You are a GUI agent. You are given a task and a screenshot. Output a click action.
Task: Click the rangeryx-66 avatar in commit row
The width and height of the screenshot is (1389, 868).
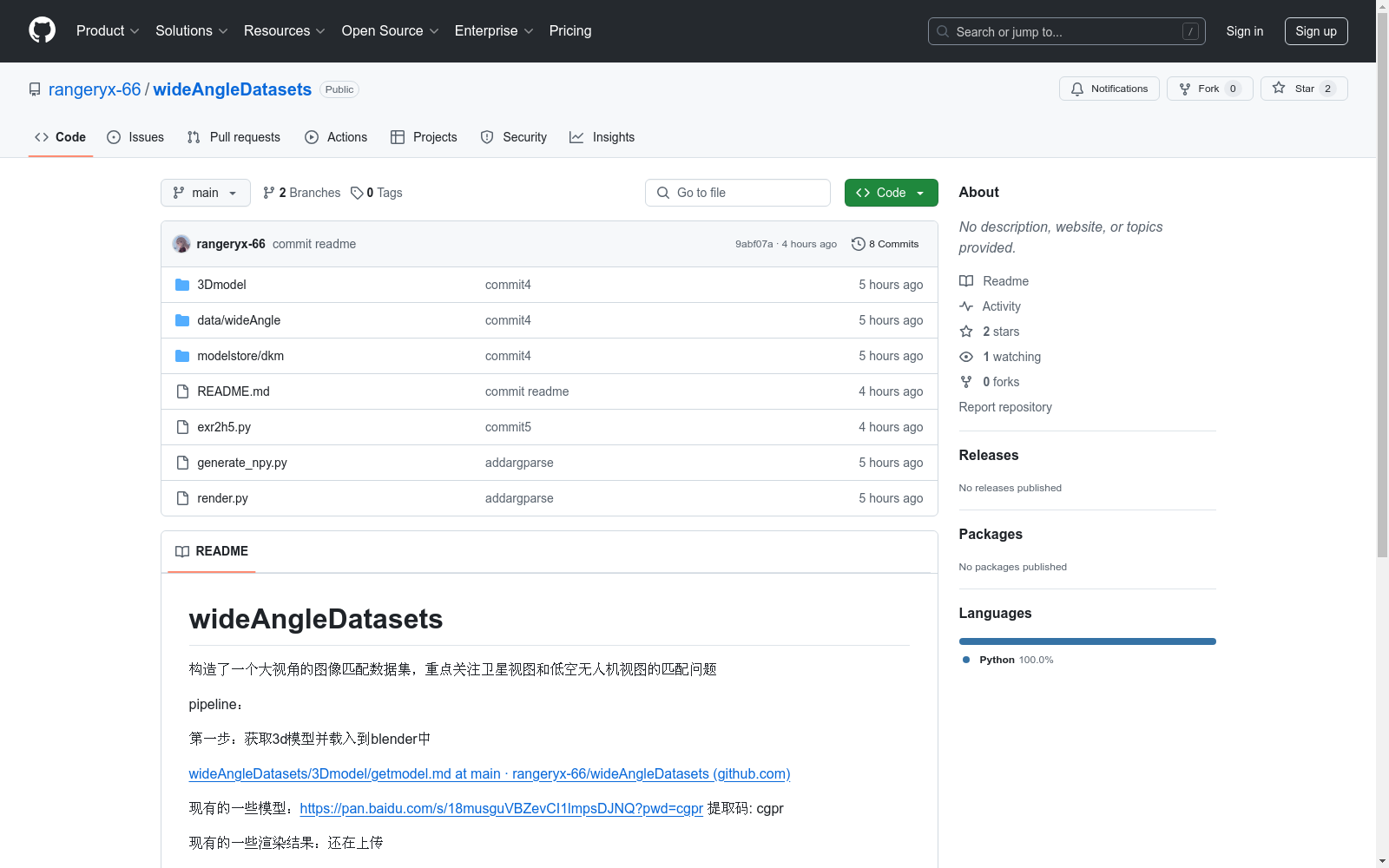click(x=181, y=244)
